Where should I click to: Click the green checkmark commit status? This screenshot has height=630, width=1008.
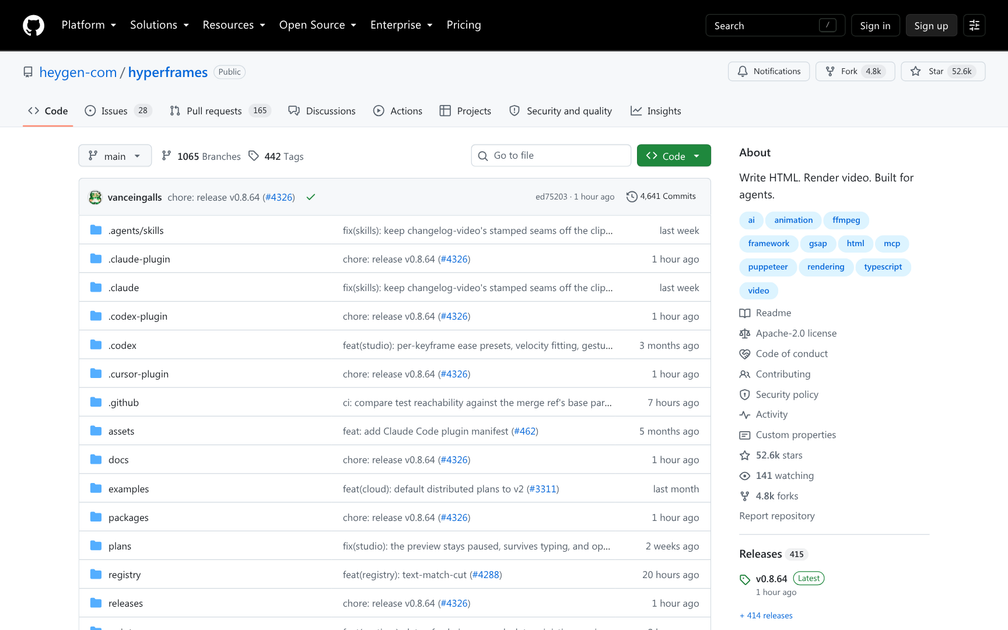point(310,197)
